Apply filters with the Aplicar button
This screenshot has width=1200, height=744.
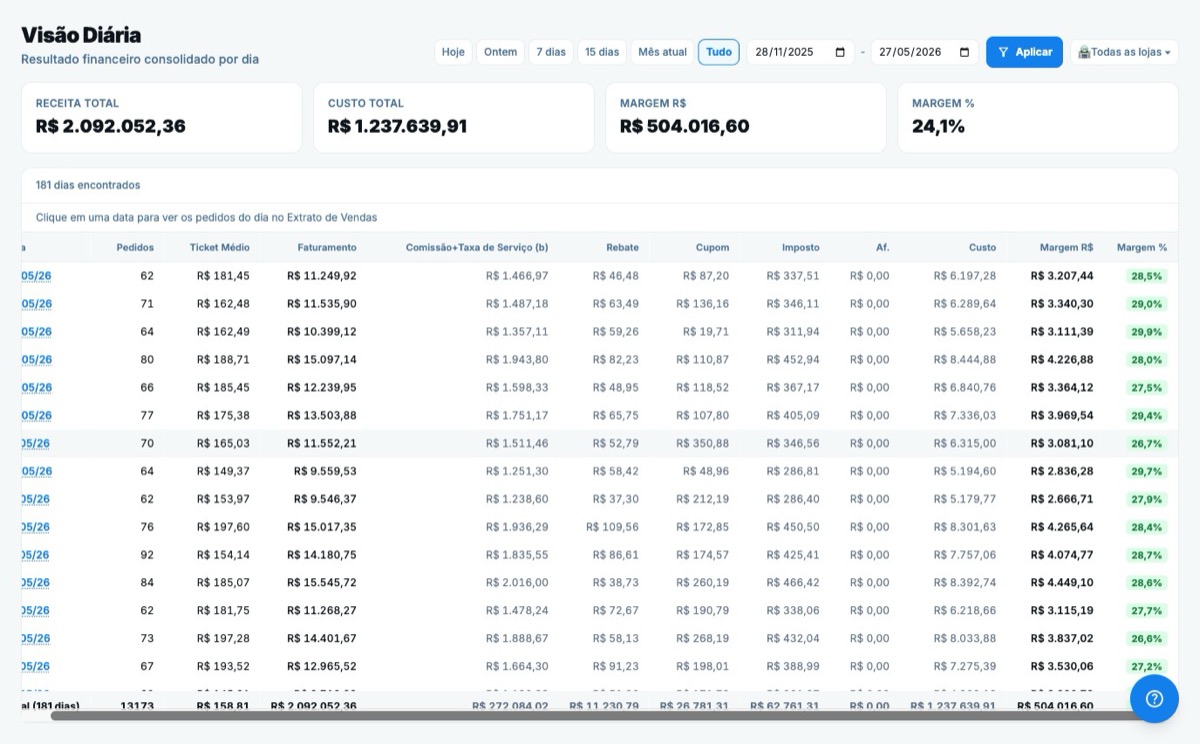coord(1024,52)
